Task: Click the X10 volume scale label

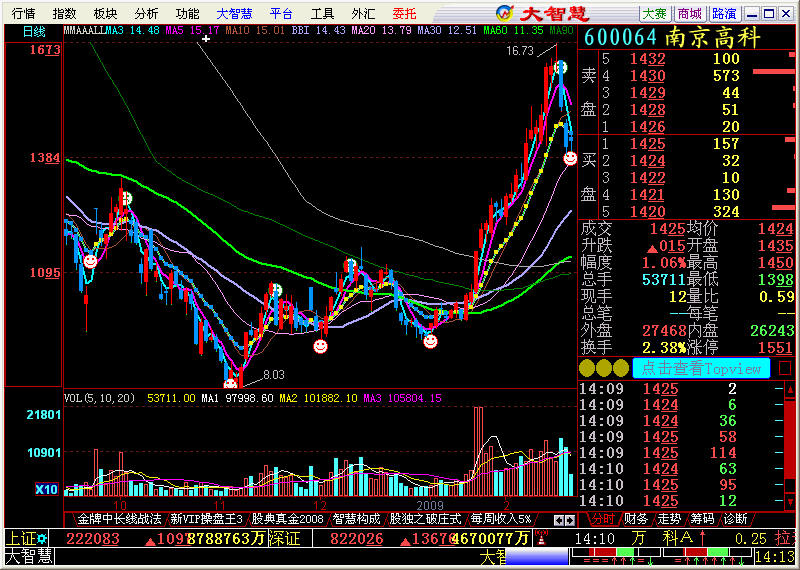Action: (46, 489)
